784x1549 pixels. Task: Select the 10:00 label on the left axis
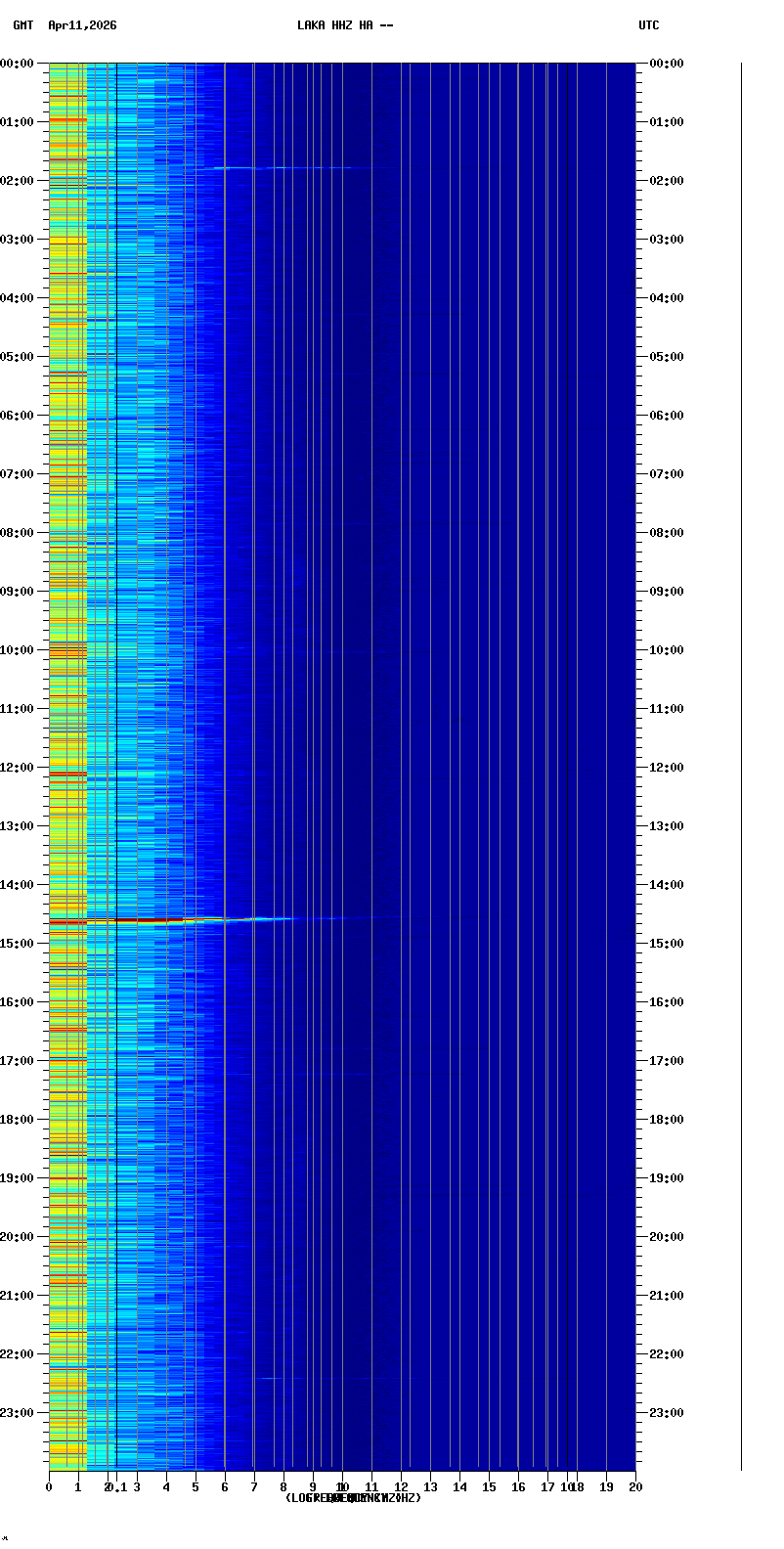18,650
